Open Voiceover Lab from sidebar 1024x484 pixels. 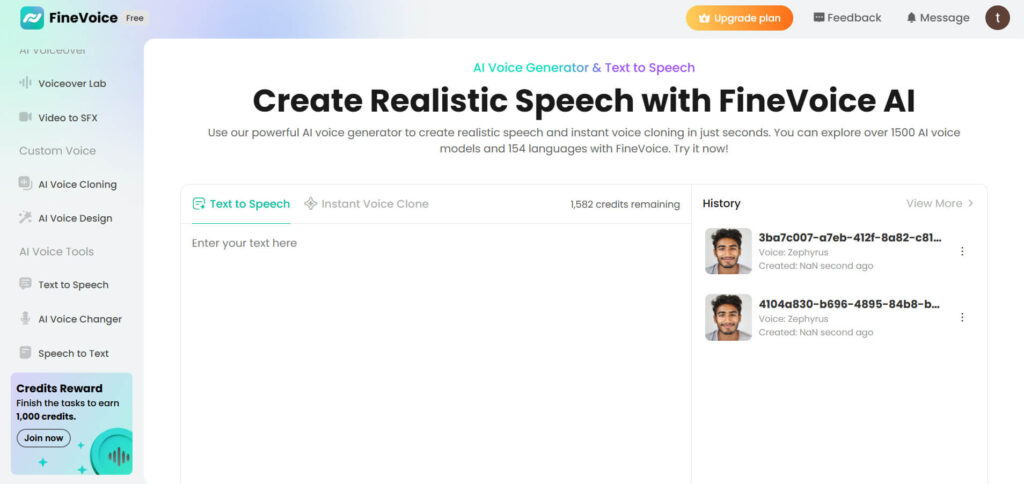72,84
